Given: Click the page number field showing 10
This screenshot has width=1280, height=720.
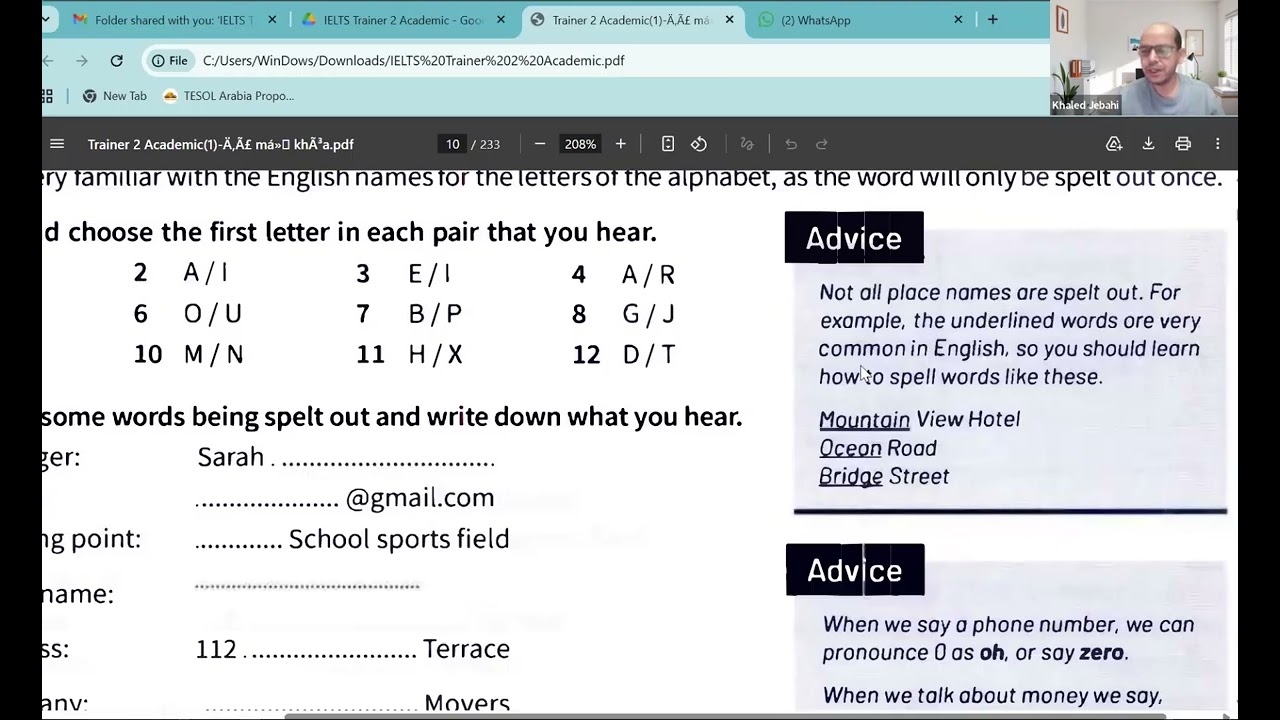Looking at the screenshot, I should pos(452,144).
